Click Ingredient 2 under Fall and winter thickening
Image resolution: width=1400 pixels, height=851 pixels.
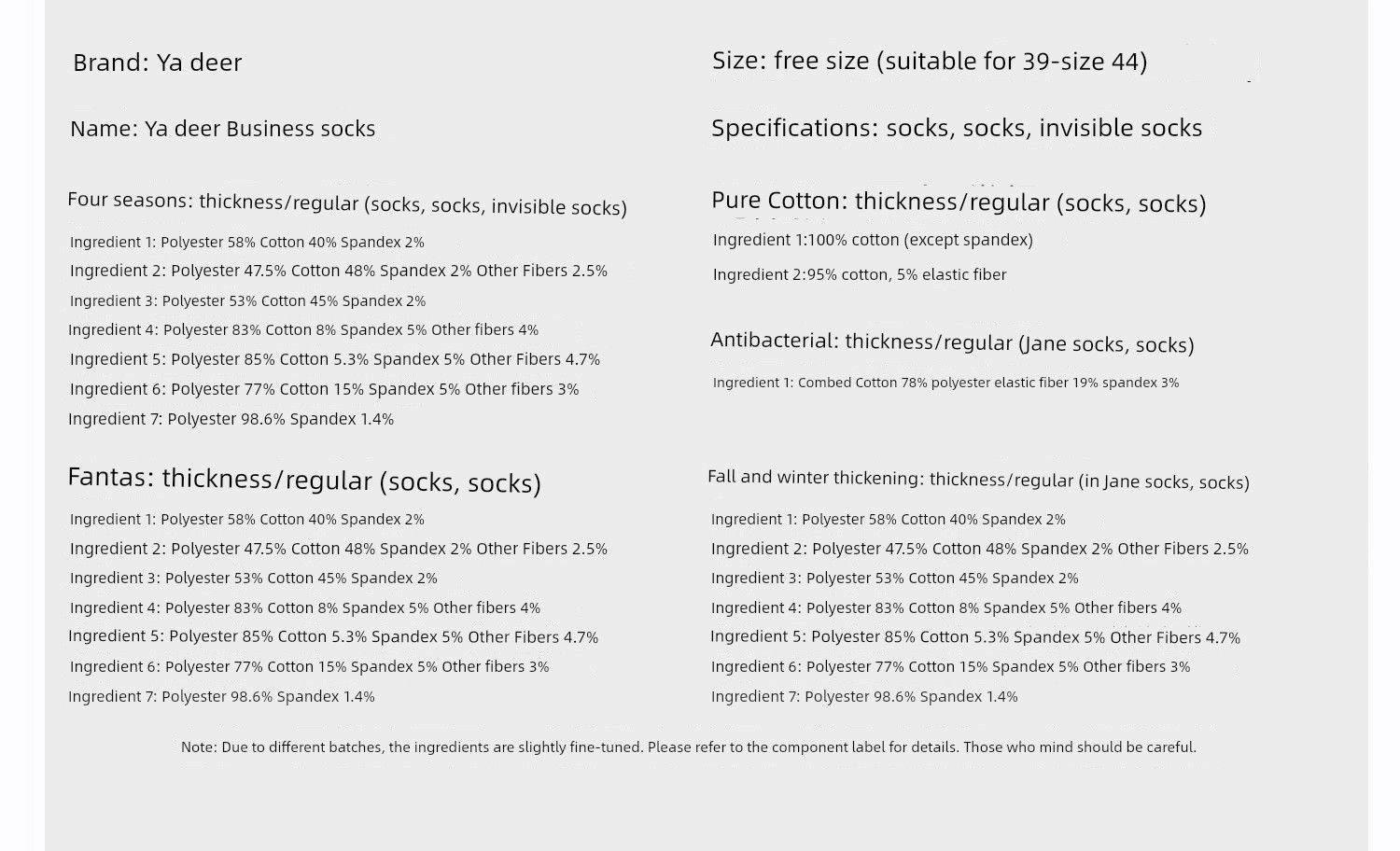coord(979,549)
